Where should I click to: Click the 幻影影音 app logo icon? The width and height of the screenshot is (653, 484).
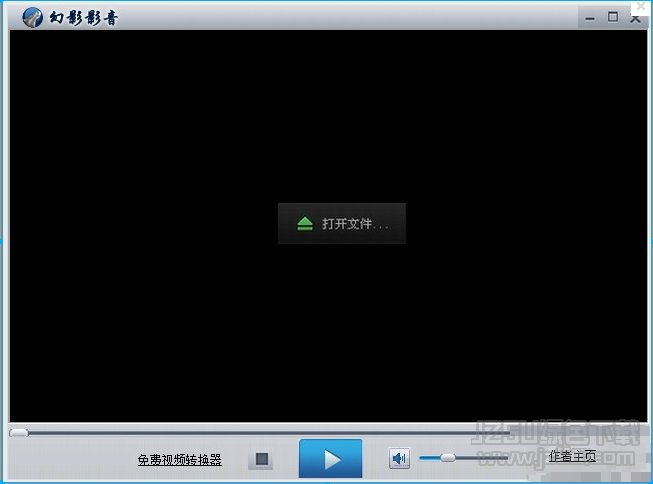[x=32, y=17]
